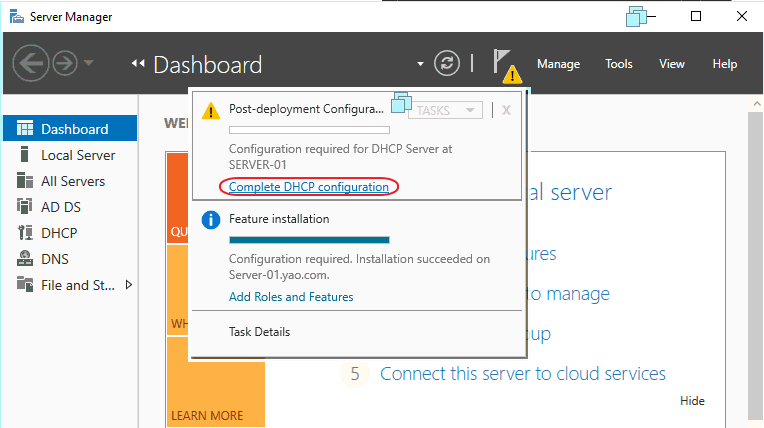Image resolution: width=764 pixels, height=428 pixels.
Task: Click Connect this server to cloud services
Action: pos(522,374)
